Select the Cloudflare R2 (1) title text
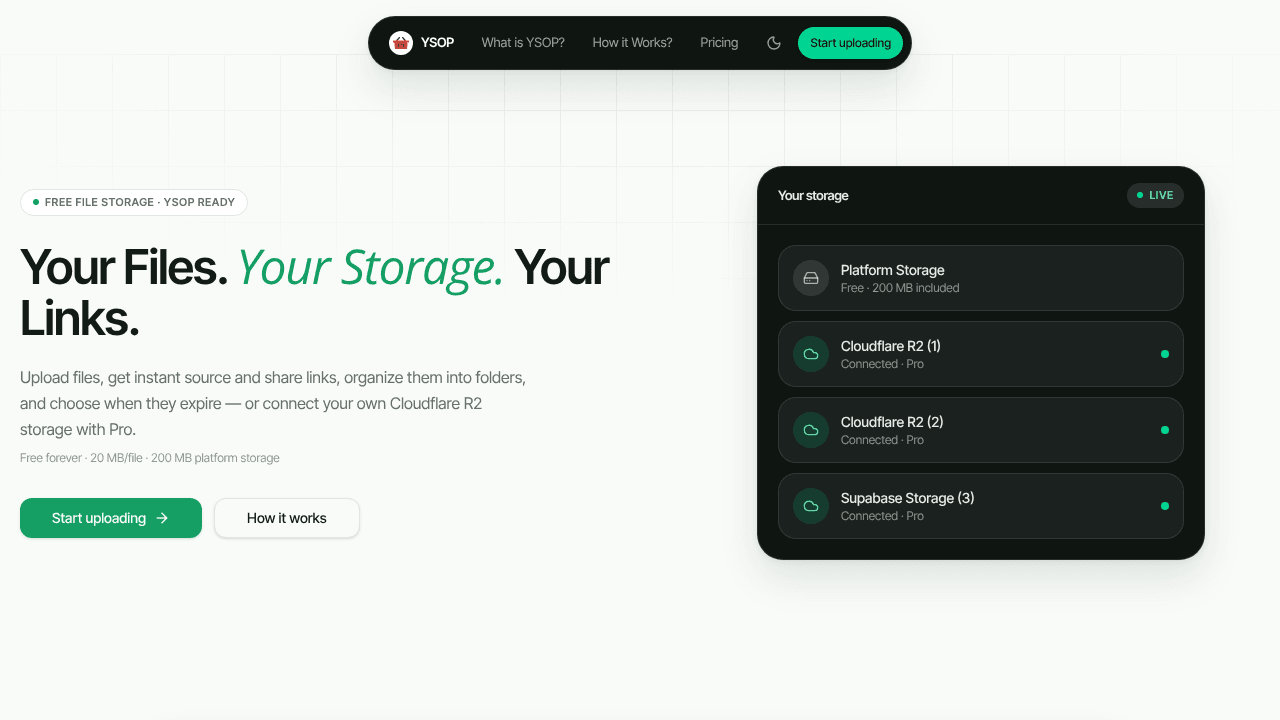 (x=890, y=346)
